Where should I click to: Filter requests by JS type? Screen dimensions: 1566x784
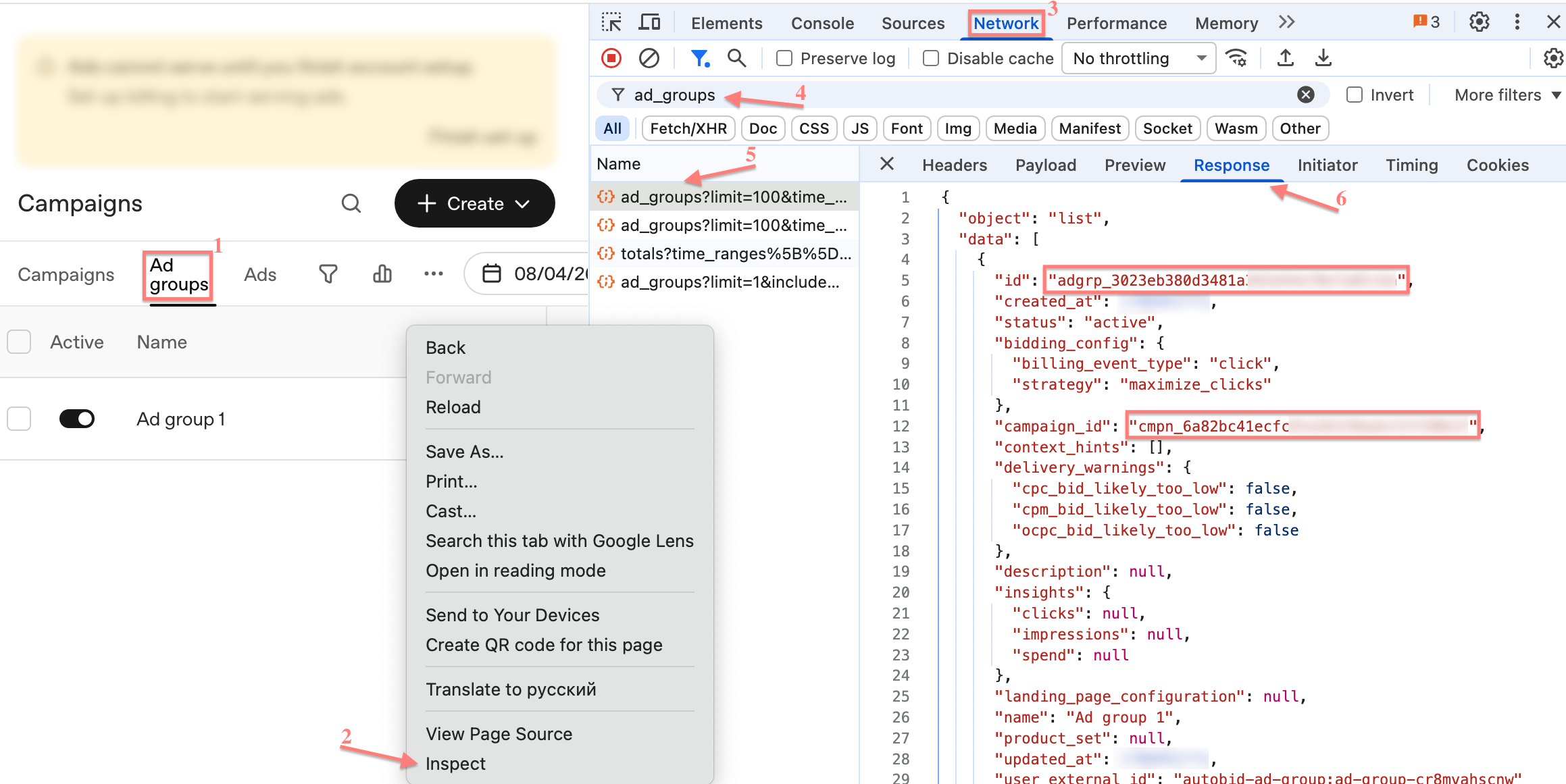click(x=859, y=128)
